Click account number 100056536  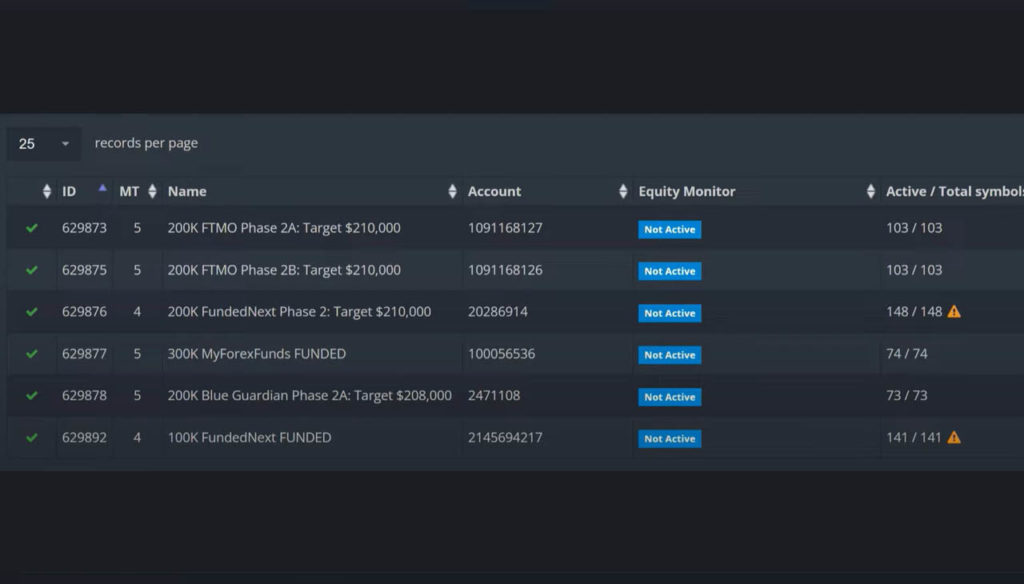click(x=502, y=353)
